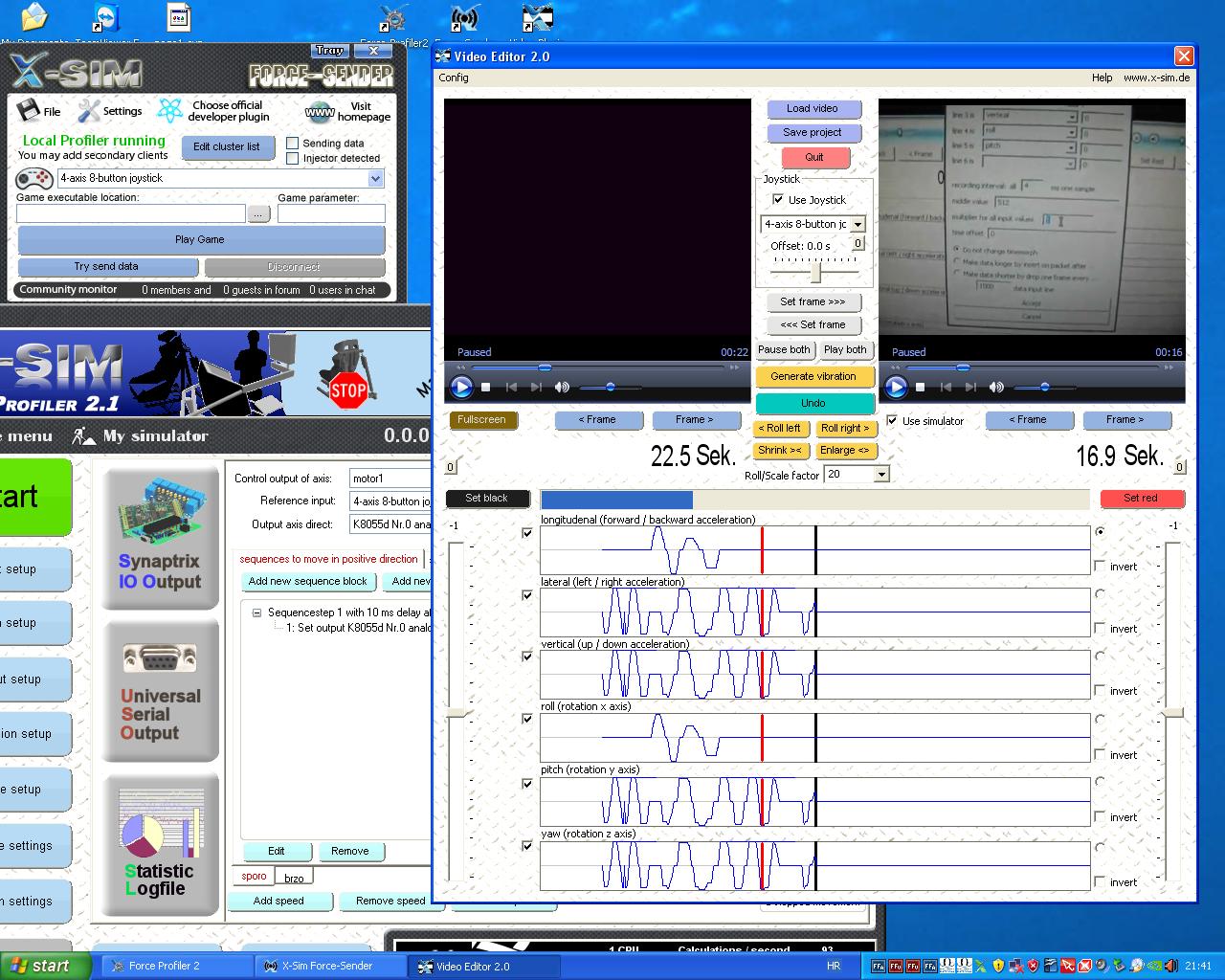Click Save project button

(813, 132)
